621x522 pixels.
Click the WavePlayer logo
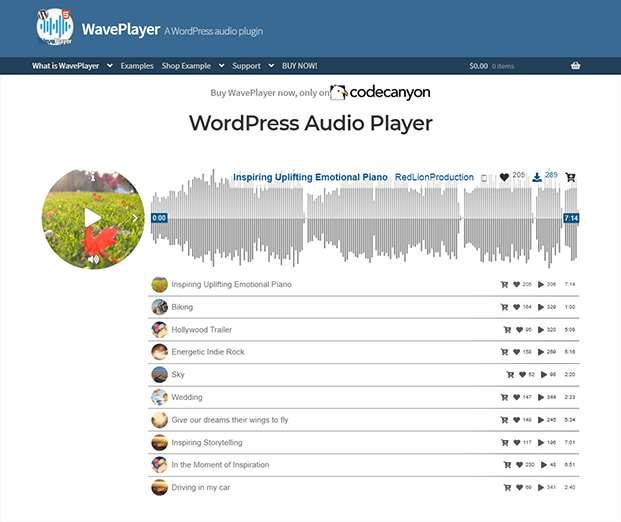click(x=55, y=27)
